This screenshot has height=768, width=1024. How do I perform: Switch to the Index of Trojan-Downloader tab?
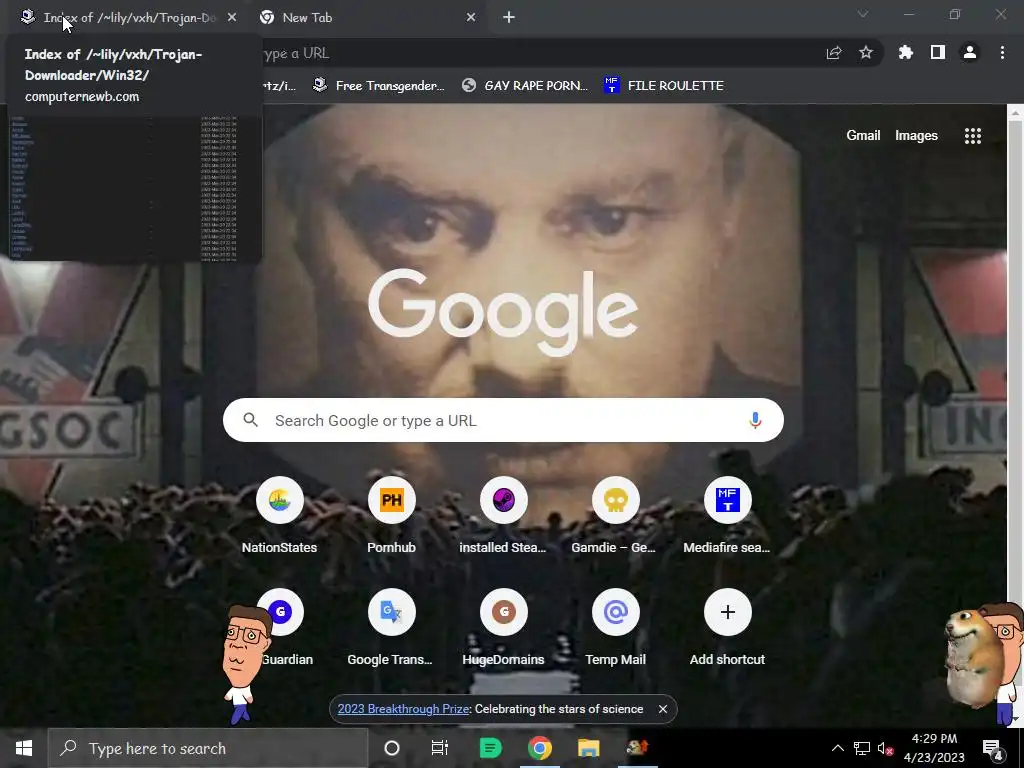(124, 18)
